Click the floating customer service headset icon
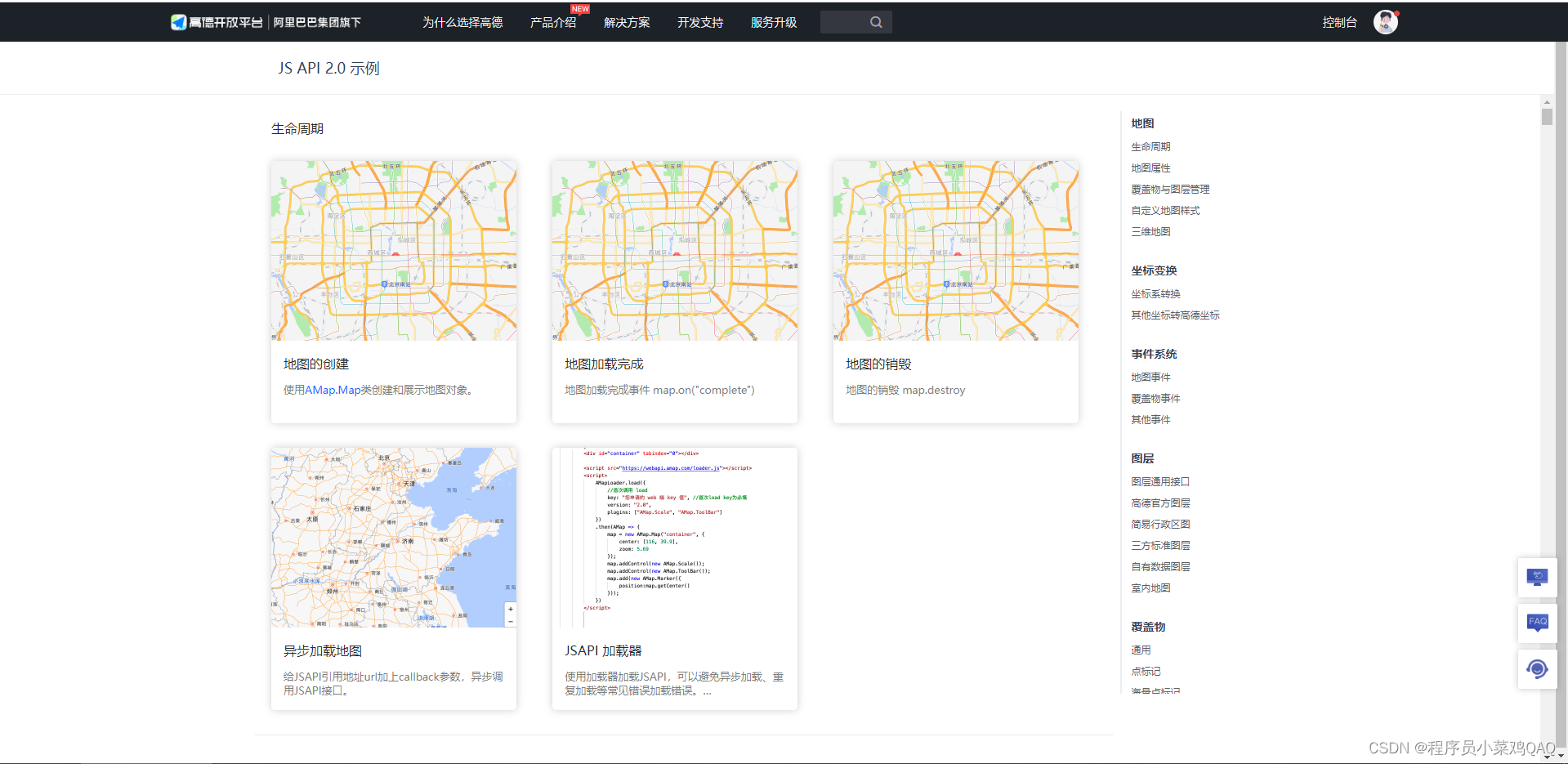Viewport: 1568px width, 764px height. 1537,669
